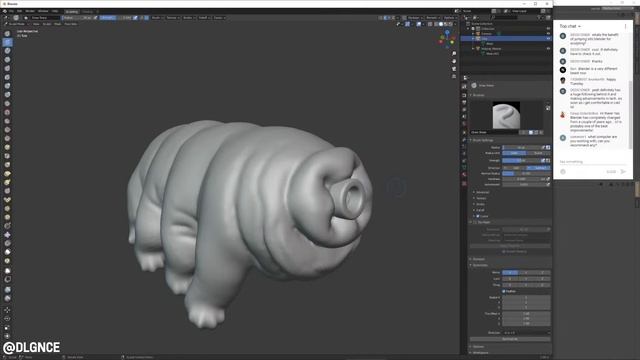Select the Clay Thumb brush
Image resolution: width=640 pixels, height=360 pixels.
7,69
